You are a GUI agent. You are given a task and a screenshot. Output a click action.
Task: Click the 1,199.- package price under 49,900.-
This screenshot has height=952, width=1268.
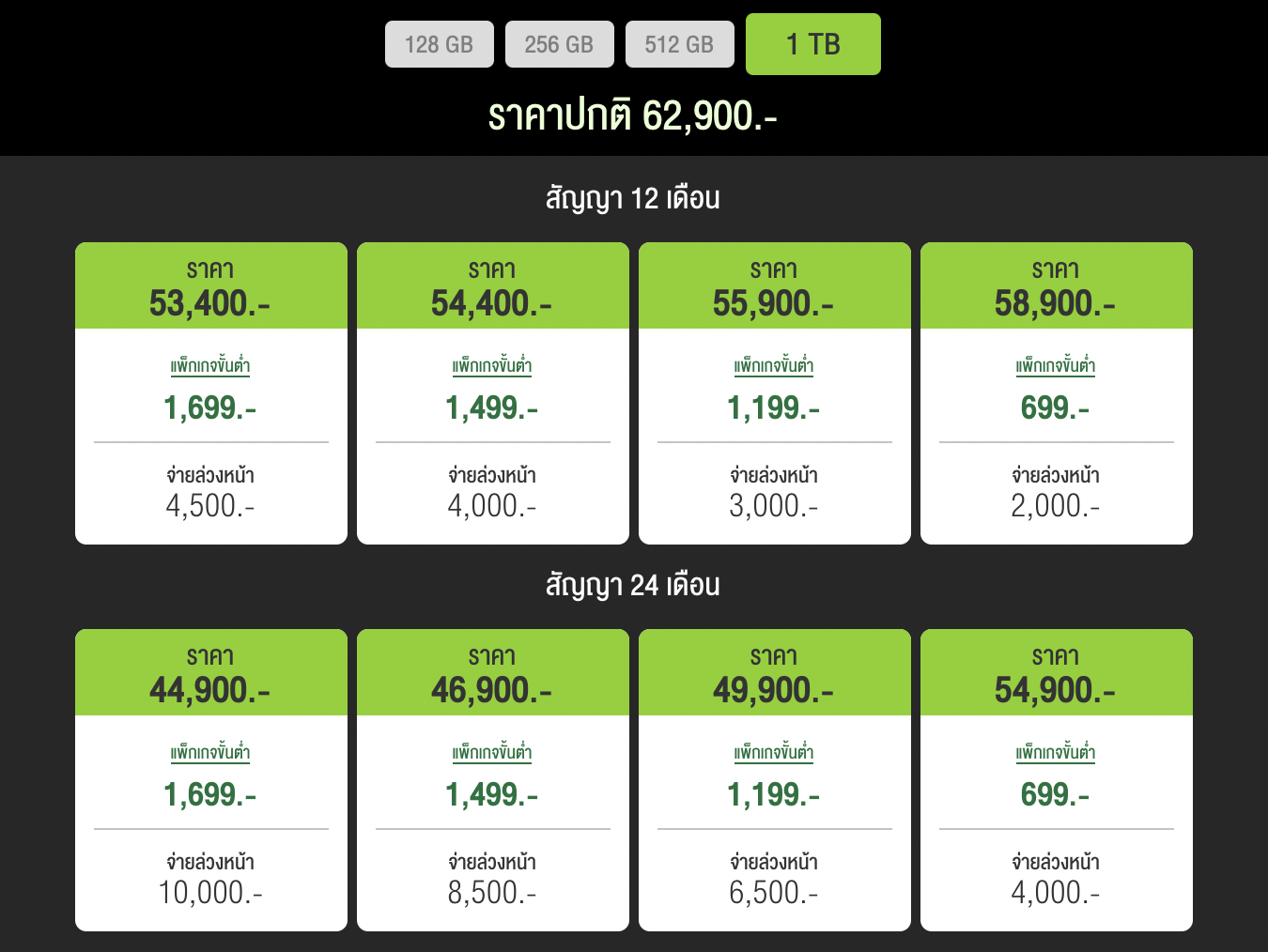(x=774, y=795)
